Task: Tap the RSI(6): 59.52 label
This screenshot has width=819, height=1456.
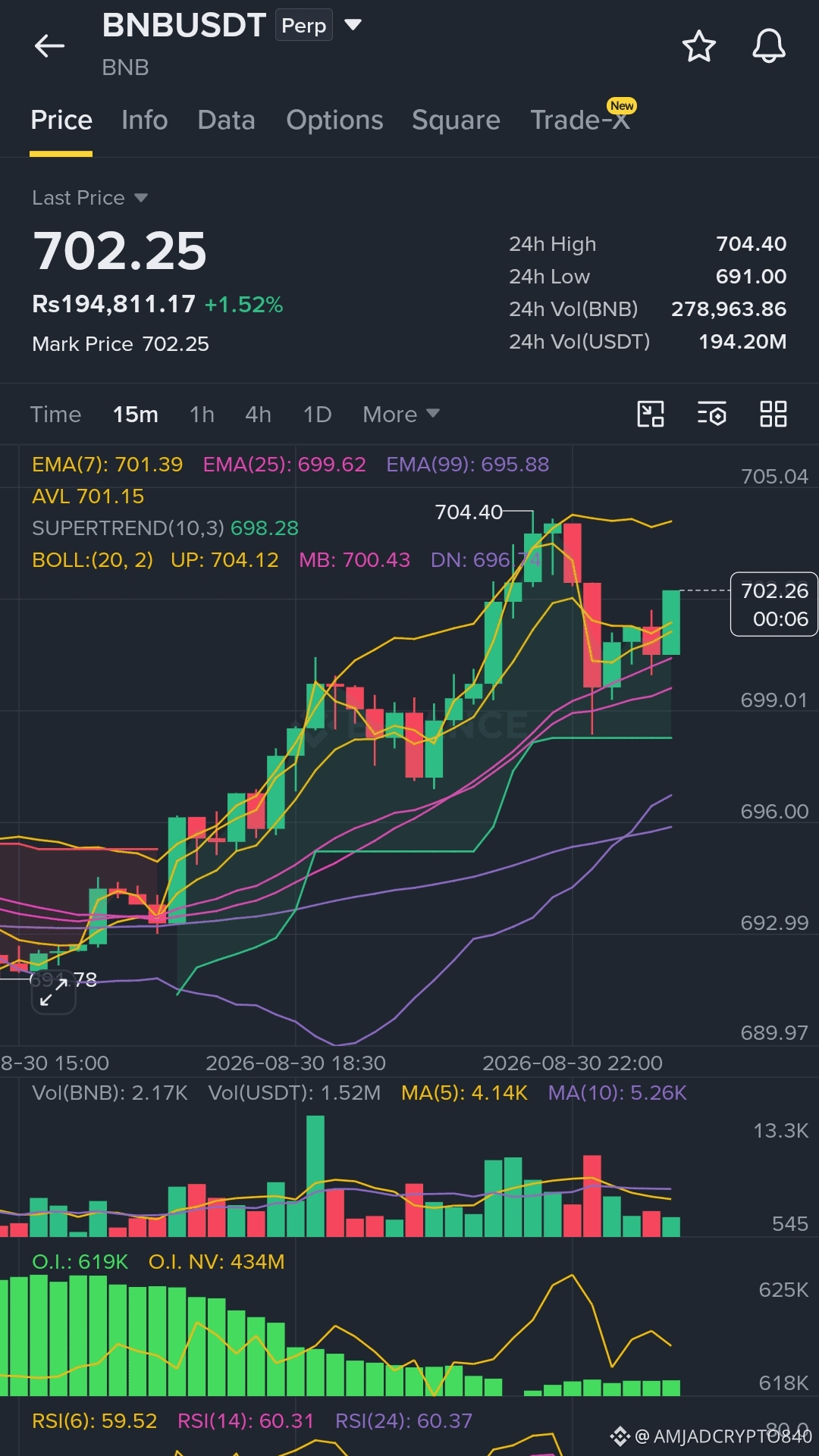Action: pos(94,1421)
